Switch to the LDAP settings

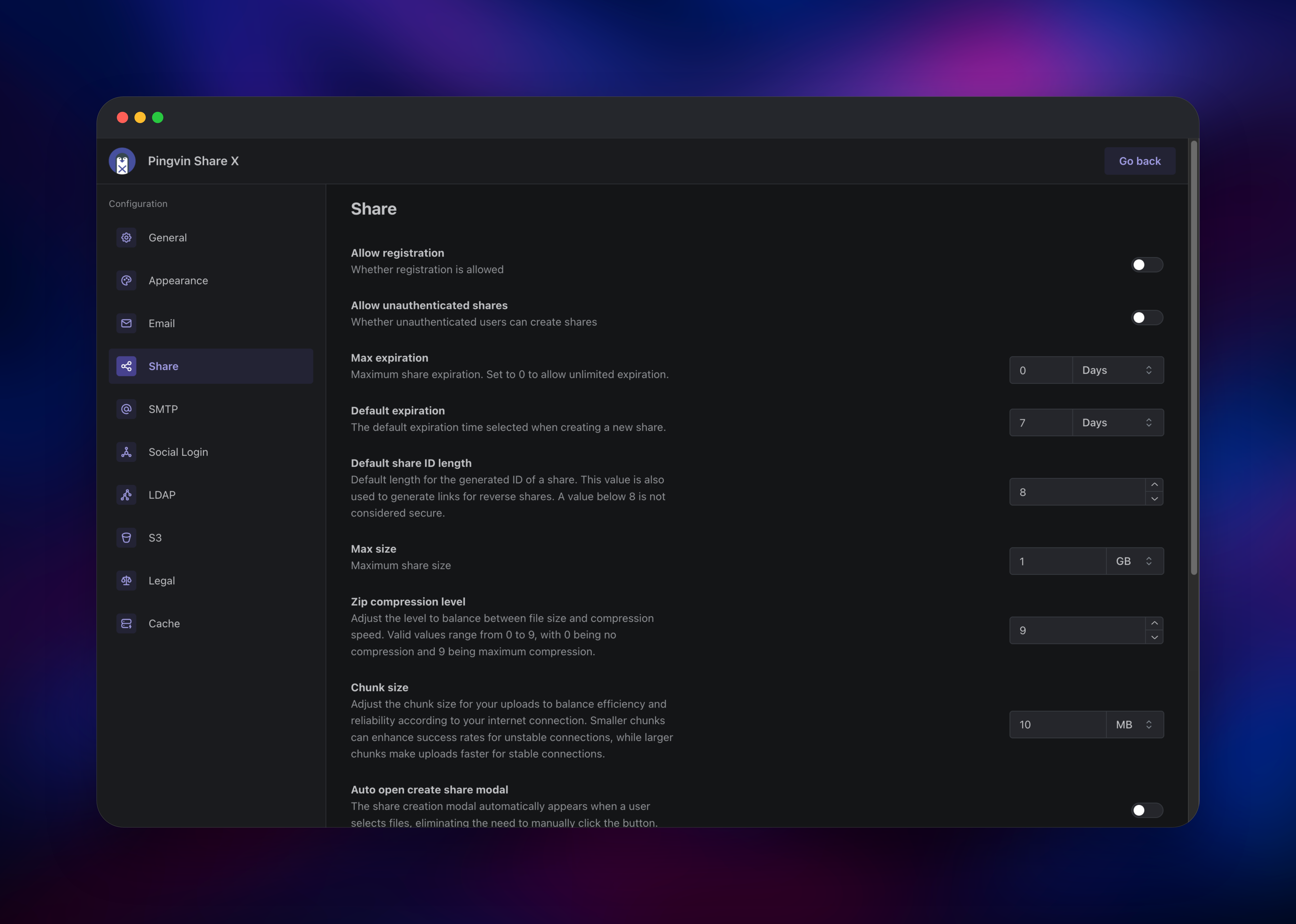[211, 495]
